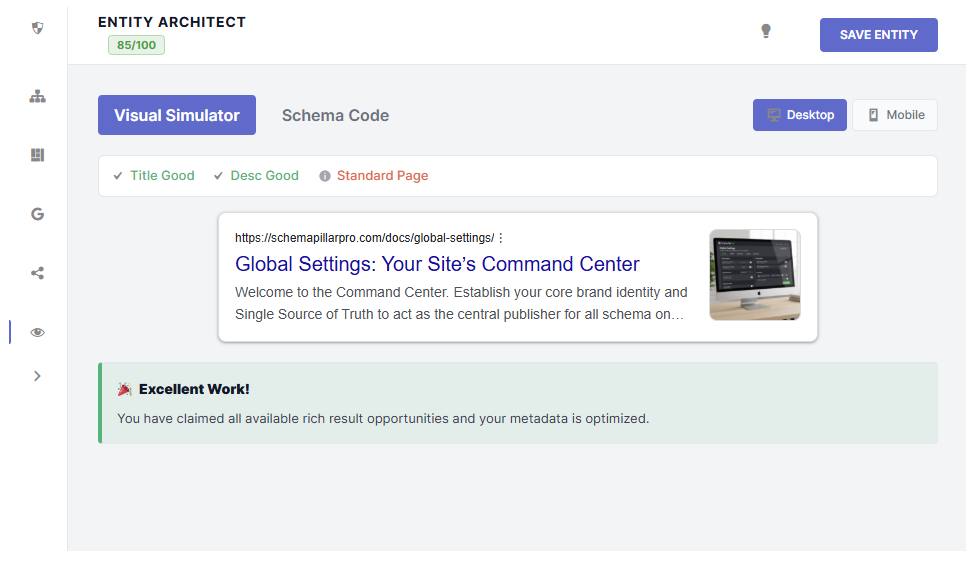This screenshot has height=562, width=974.
Task: Switch to the Visual Simulator tab
Action: tap(177, 115)
